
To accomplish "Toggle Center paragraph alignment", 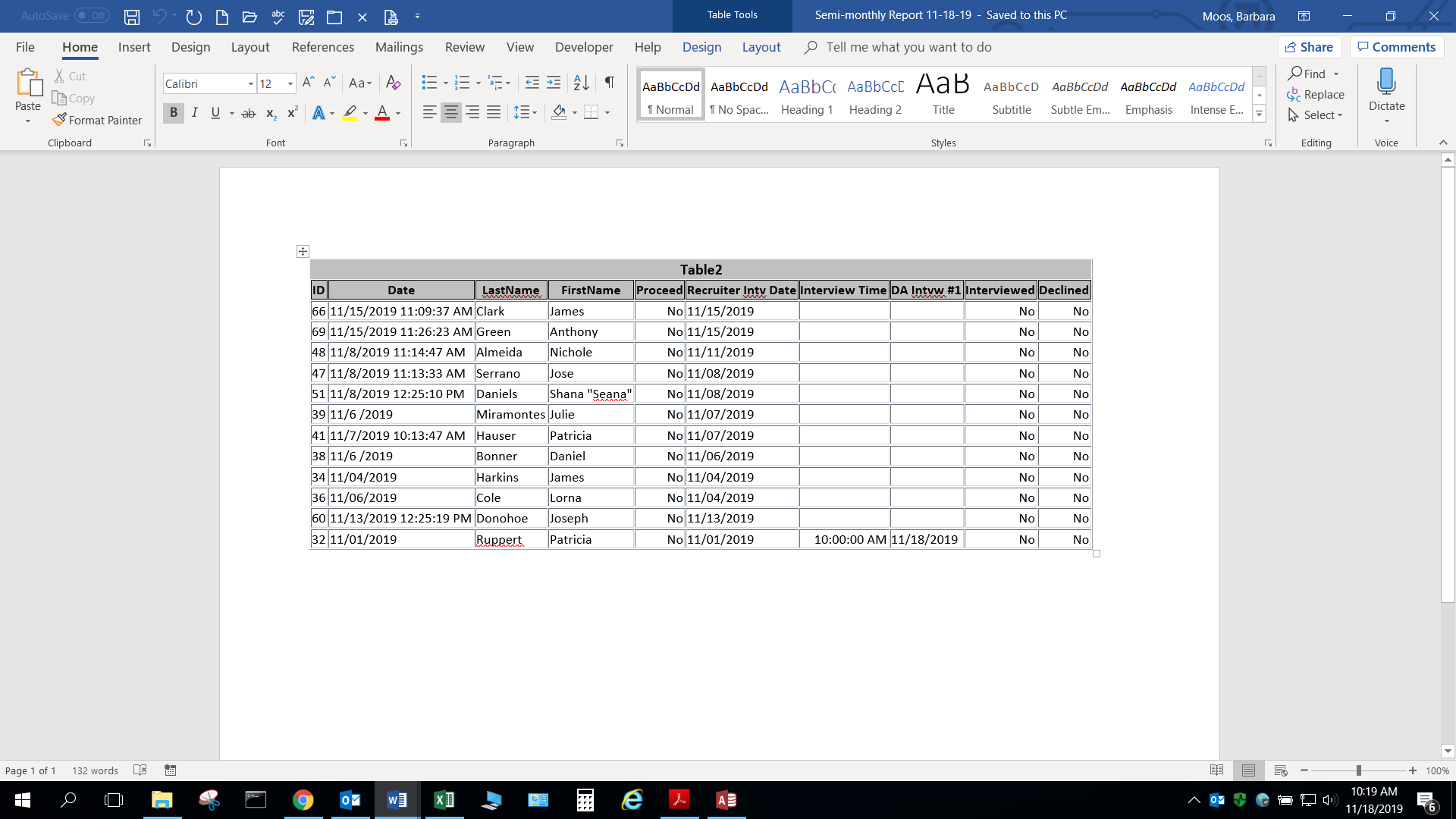I will 450,113.
